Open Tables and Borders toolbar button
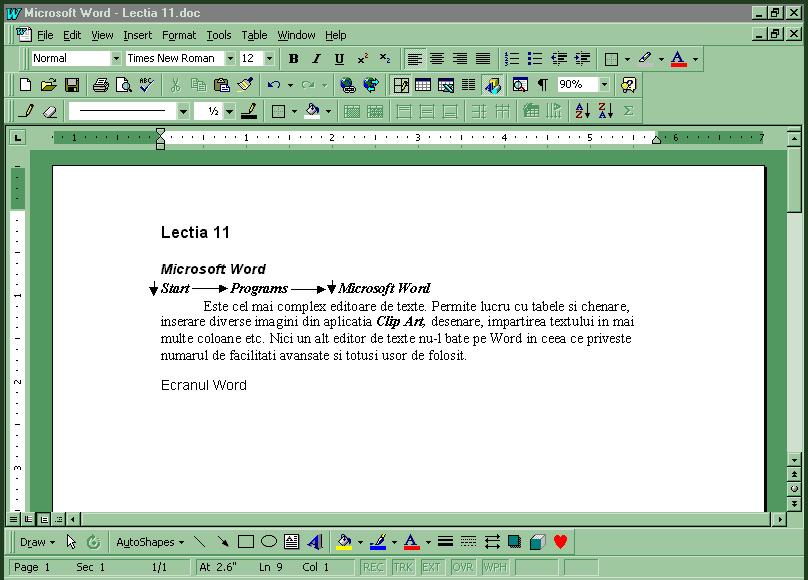 click(400, 84)
